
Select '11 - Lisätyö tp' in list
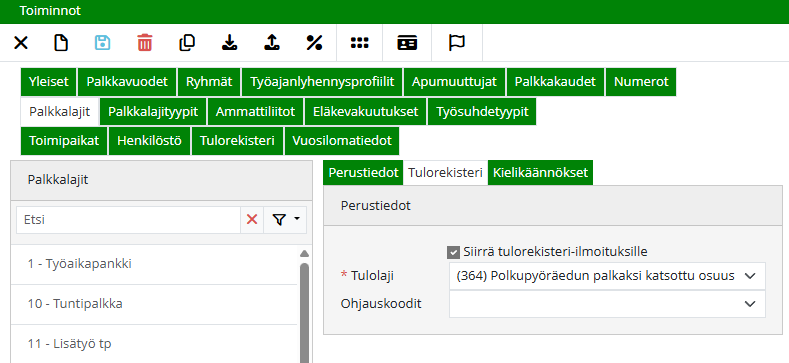(155, 344)
